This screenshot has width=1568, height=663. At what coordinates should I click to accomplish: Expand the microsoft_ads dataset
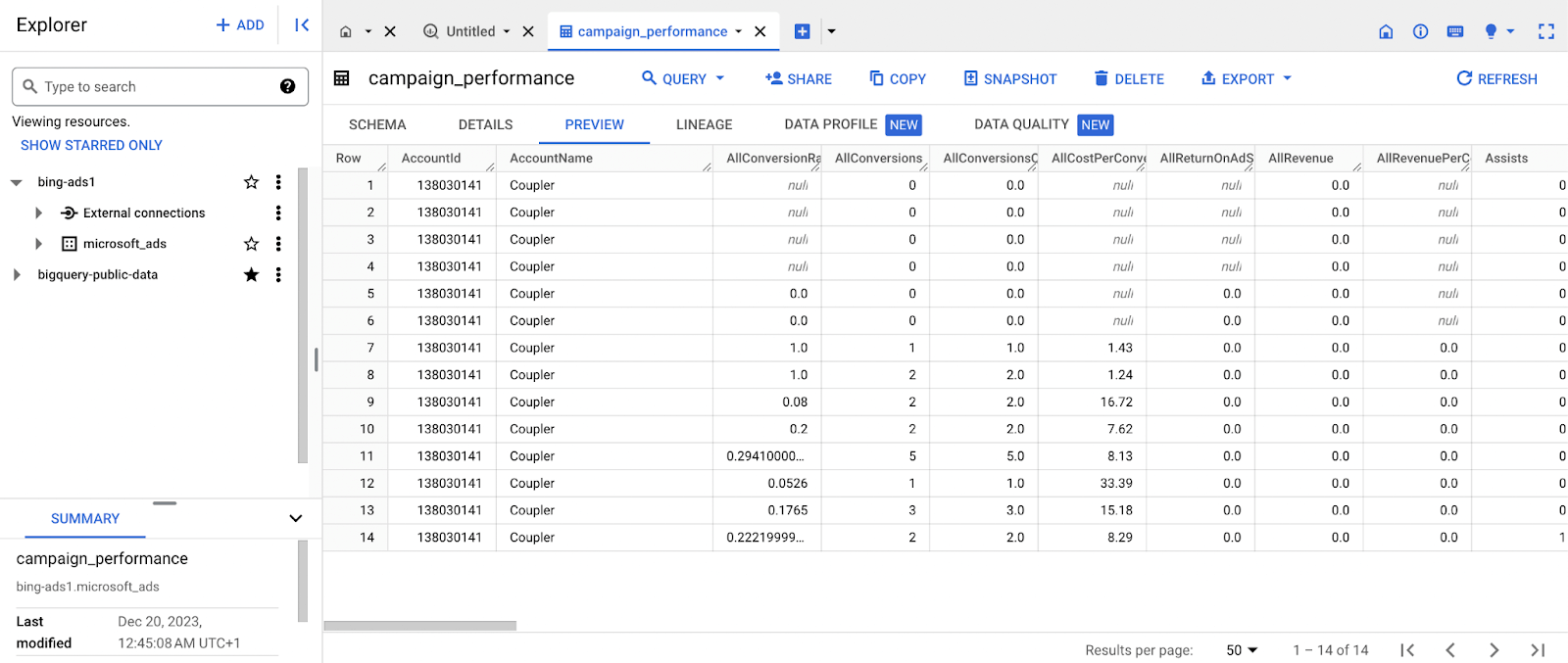click(x=38, y=244)
